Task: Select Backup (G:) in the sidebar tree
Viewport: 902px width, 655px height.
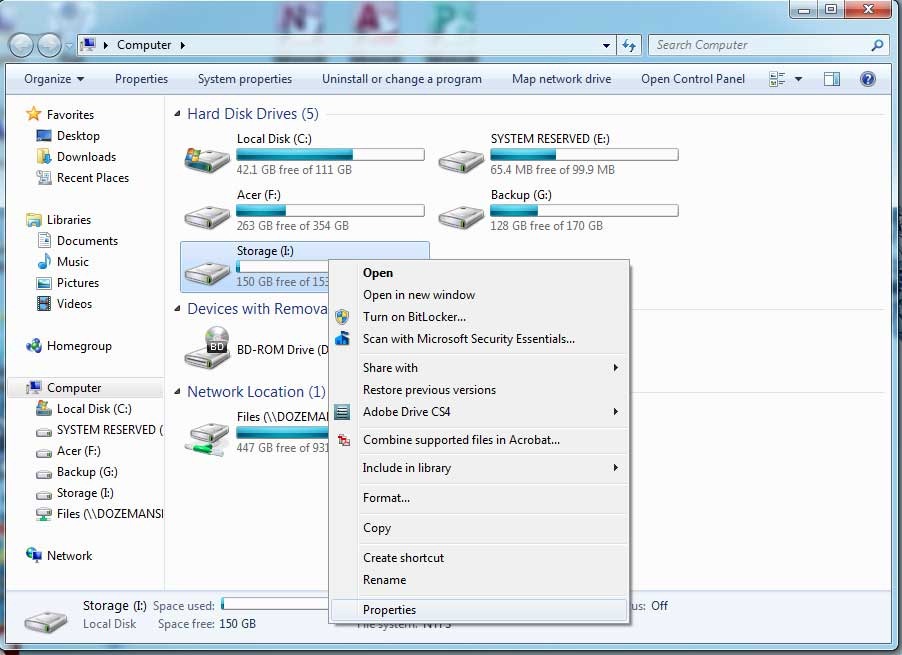Action: [x=87, y=472]
